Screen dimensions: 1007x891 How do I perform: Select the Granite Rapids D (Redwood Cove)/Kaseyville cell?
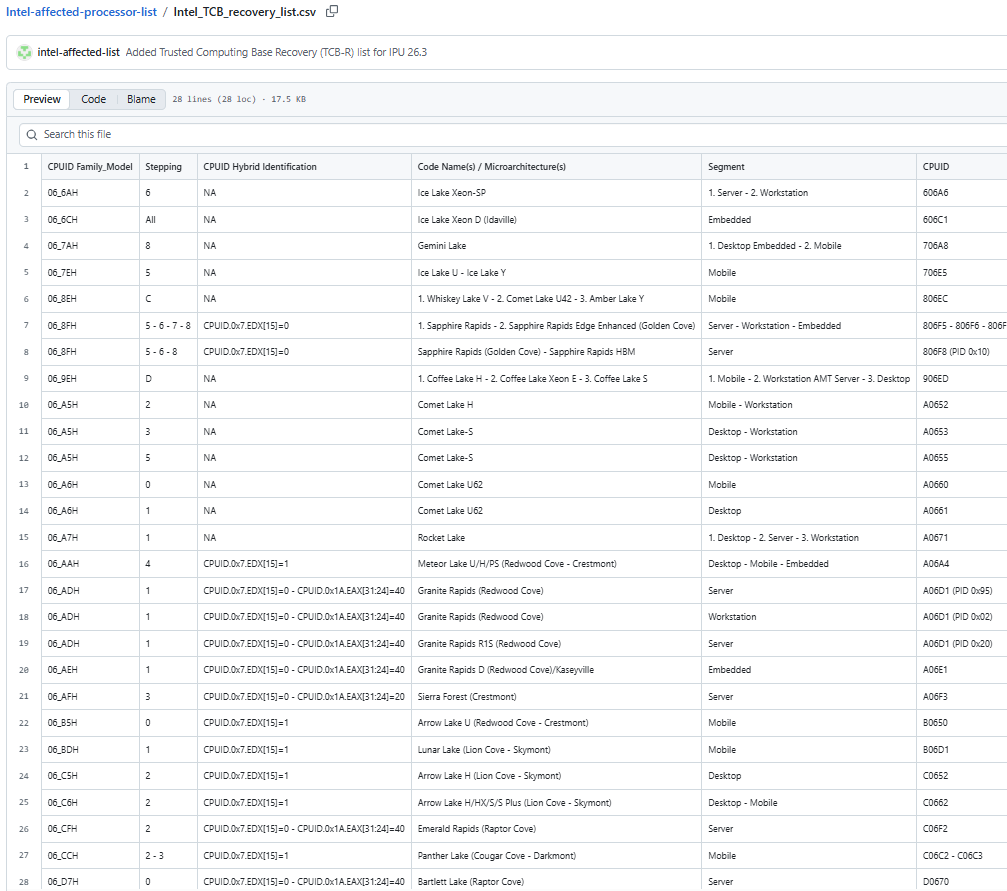click(556, 670)
